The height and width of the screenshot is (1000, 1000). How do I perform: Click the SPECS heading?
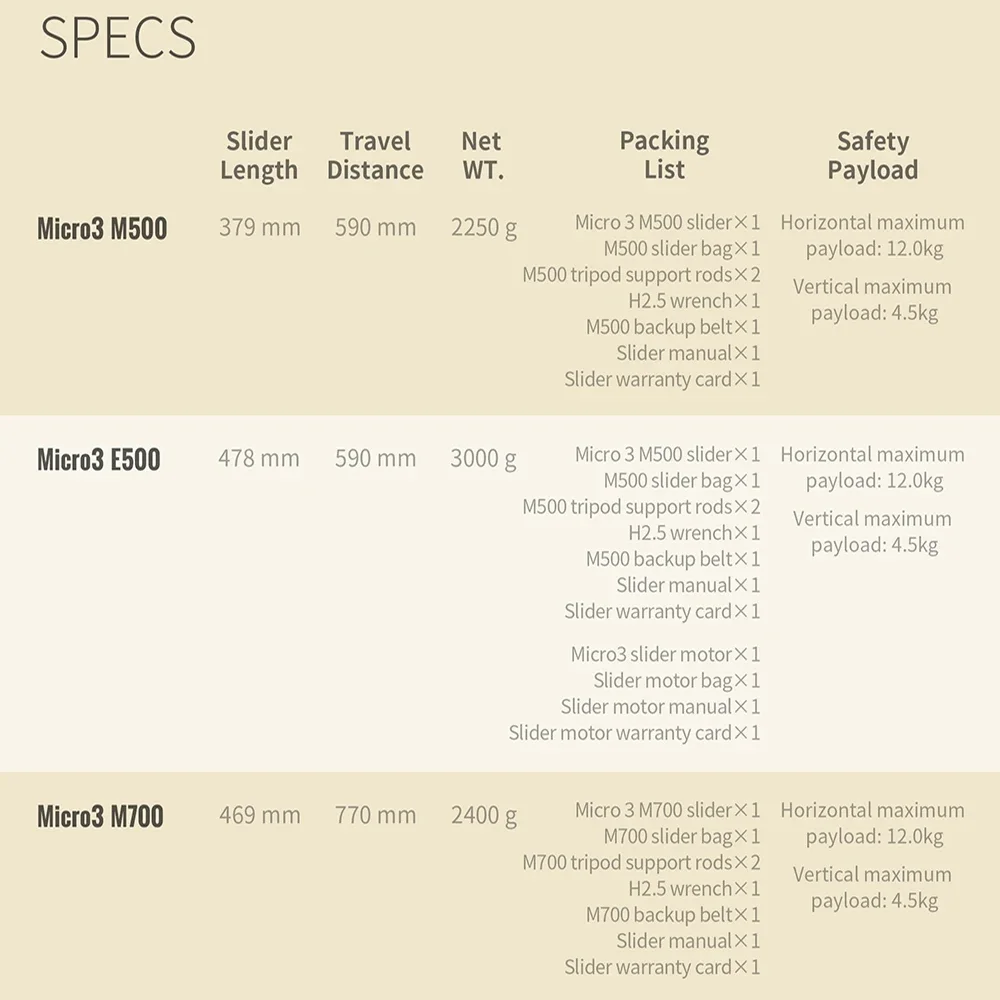tap(117, 37)
